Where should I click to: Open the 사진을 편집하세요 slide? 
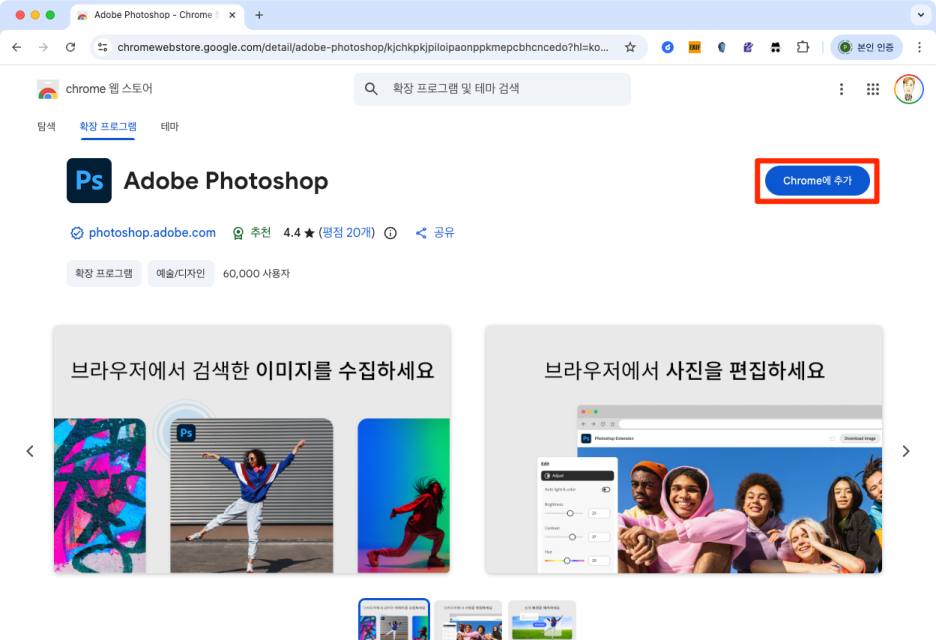(x=684, y=450)
